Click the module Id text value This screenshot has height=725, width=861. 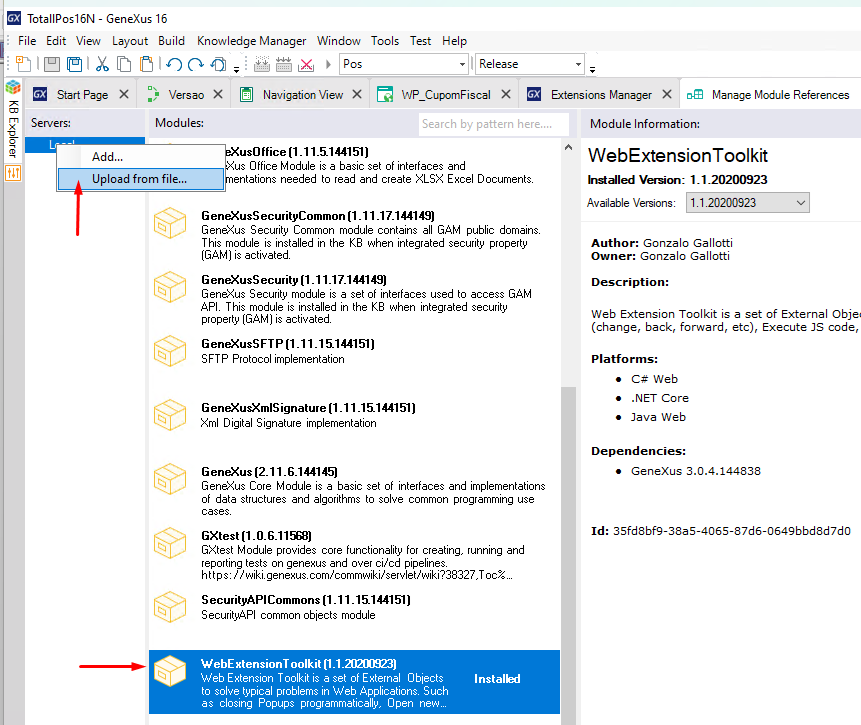click(731, 531)
